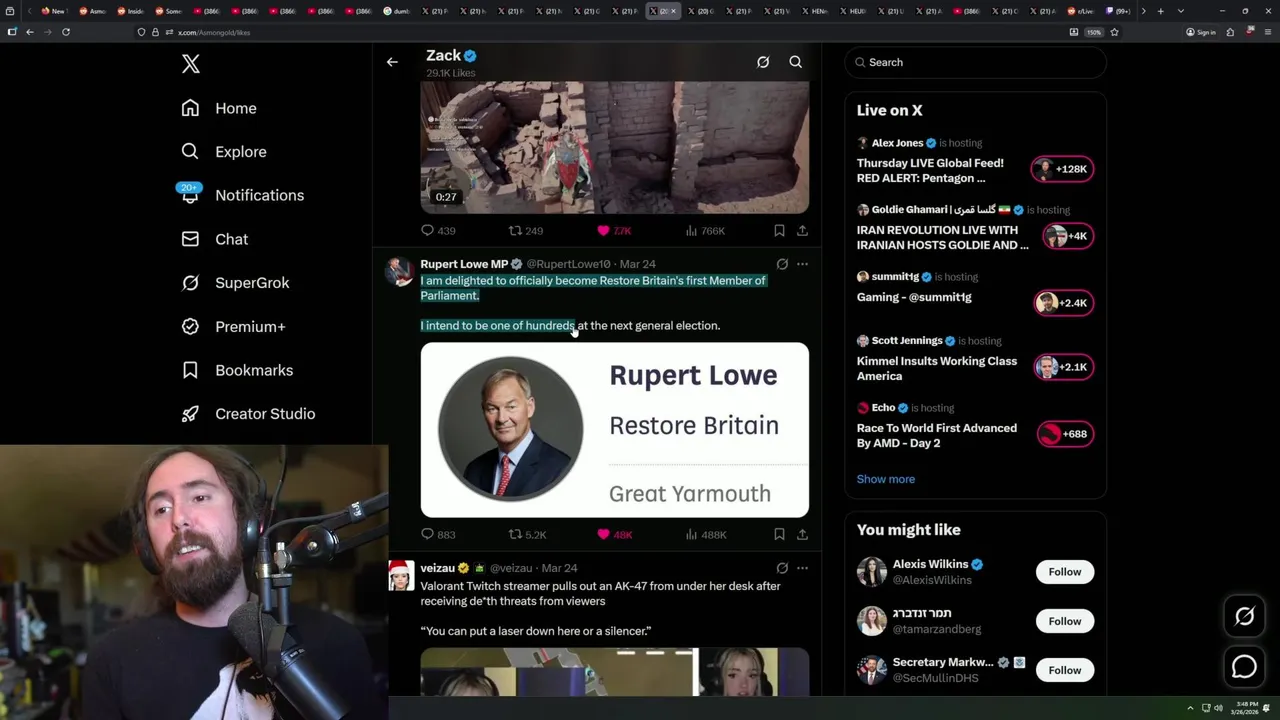The height and width of the screenshot is (720, 1280).
Task: Click Sign in in the browser toolbar
Action: point(1200,32)
